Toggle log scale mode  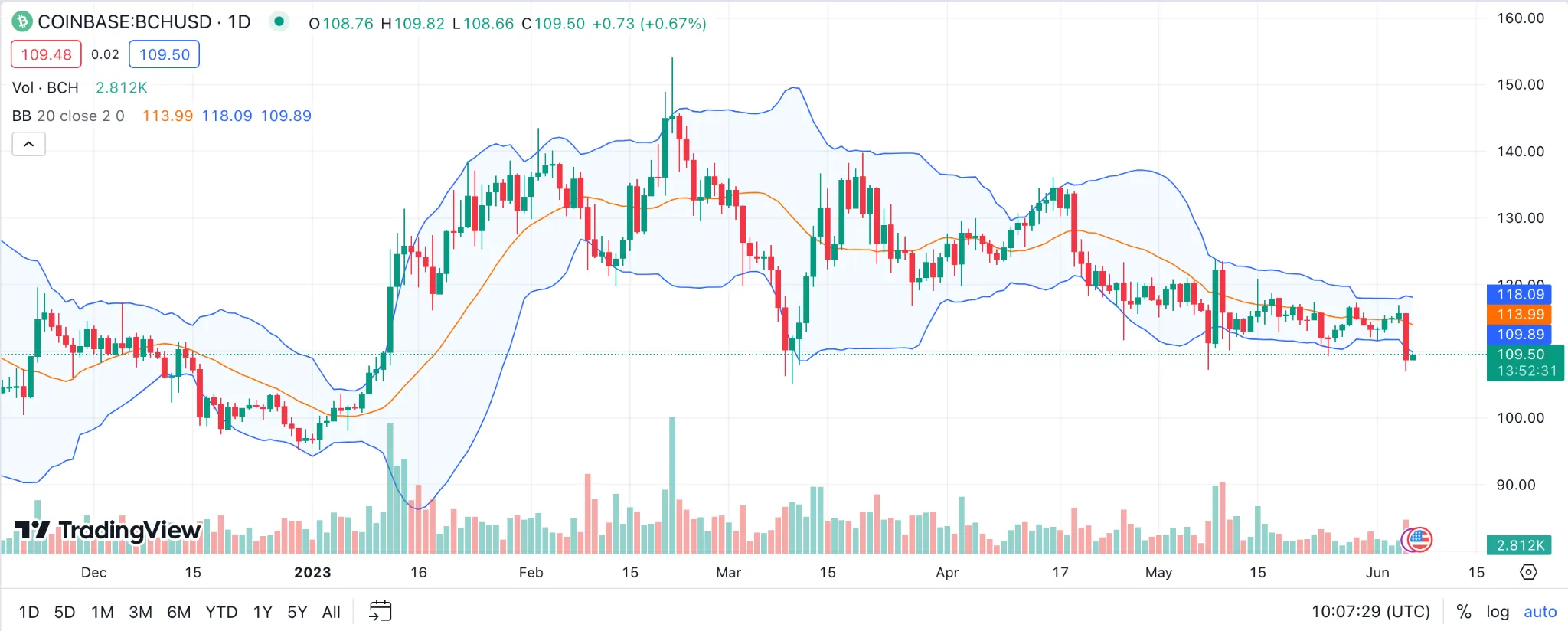pos(1498,612)
